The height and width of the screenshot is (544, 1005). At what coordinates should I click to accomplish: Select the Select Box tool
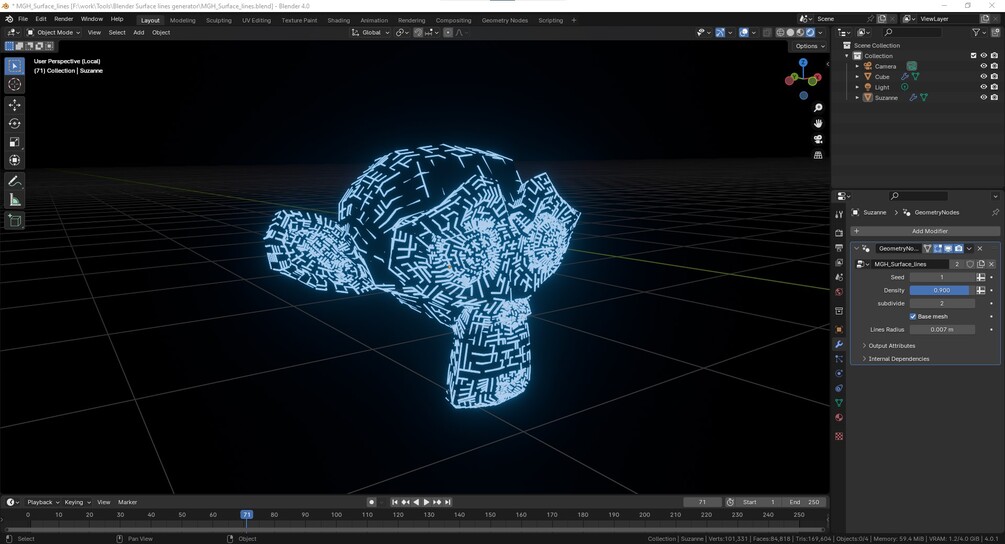(x=14, y=66)
